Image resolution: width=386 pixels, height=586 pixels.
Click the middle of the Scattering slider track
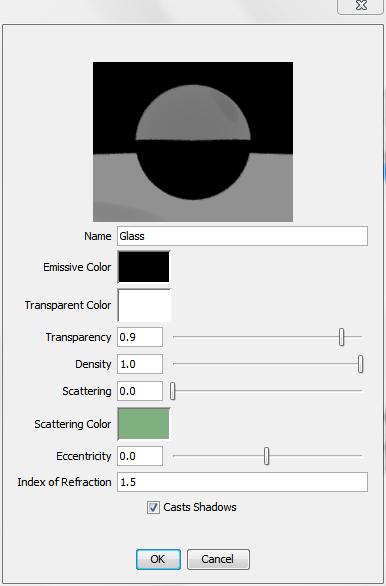point(267,391)
